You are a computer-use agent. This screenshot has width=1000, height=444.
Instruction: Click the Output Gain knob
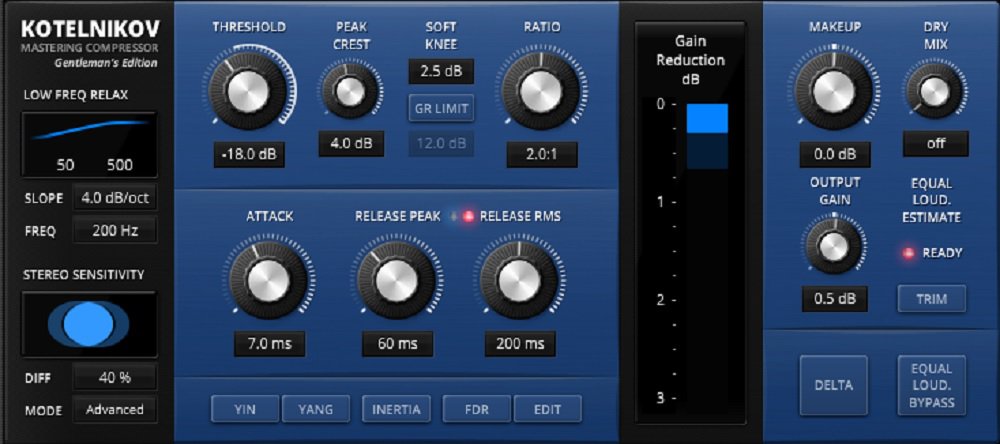click(833, 245)
